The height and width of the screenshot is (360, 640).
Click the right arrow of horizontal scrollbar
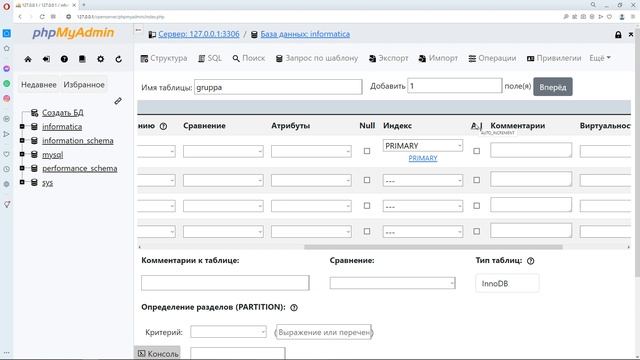click(628, 247)
